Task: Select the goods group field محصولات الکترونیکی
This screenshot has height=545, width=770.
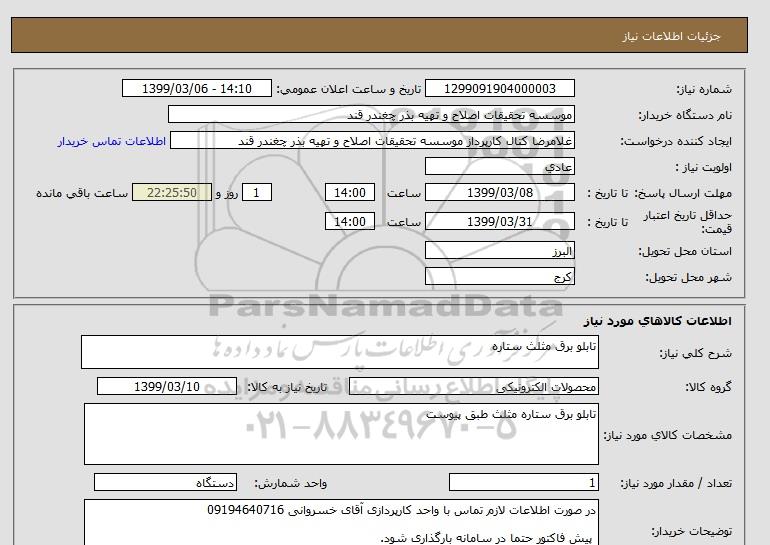Action: click(474, 386)
